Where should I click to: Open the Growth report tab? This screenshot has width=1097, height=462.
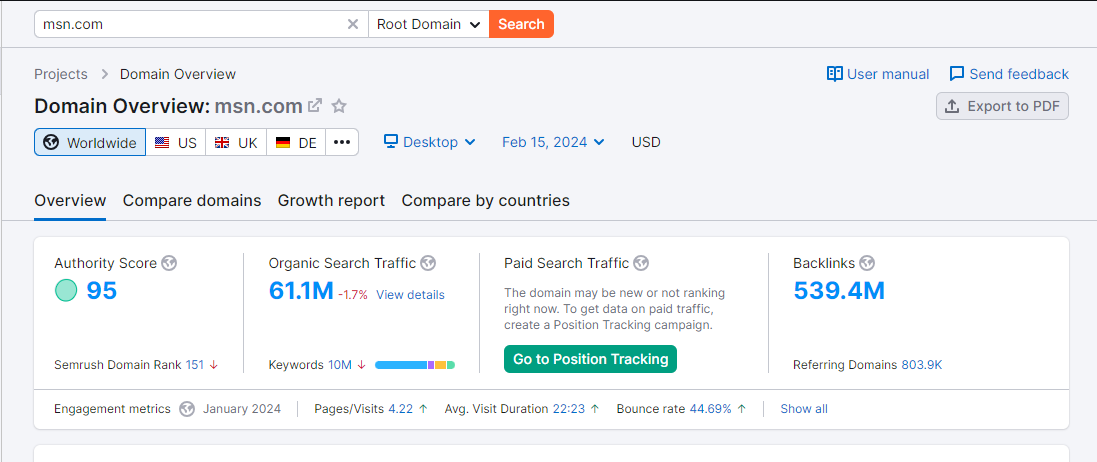[x=331, y=201]
